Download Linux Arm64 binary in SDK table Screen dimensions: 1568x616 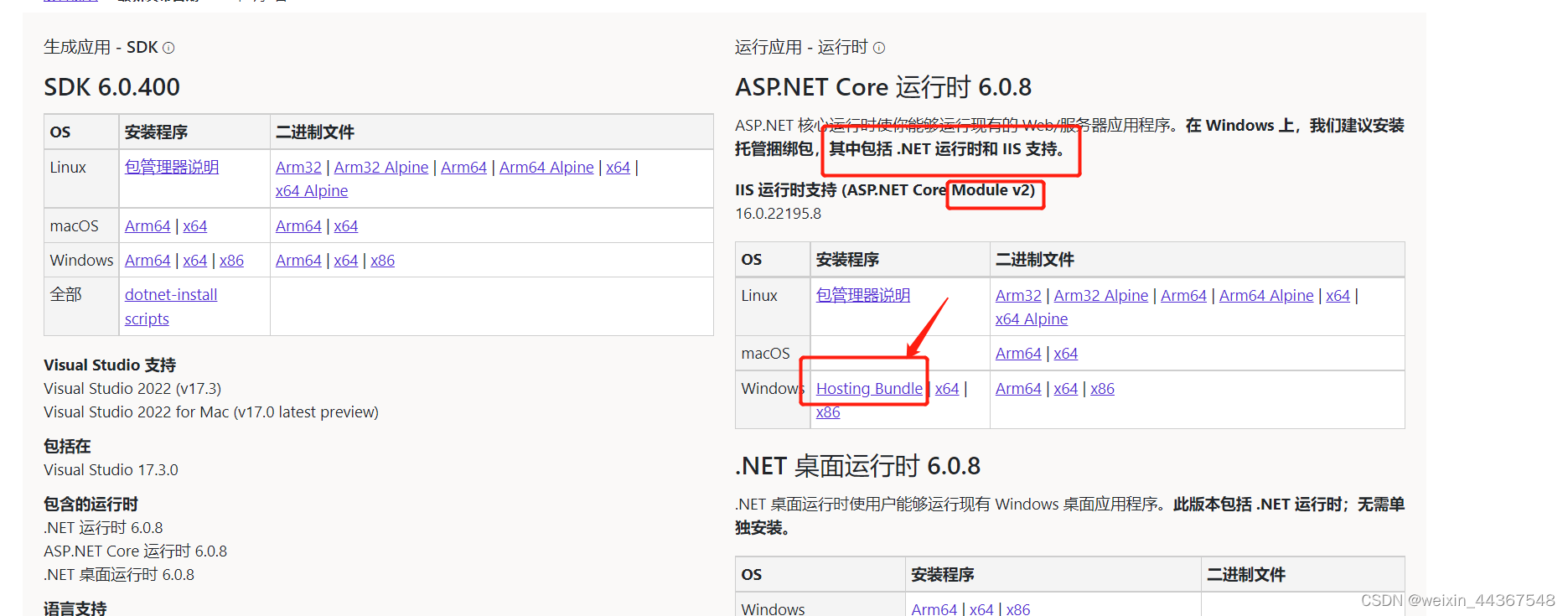(463, 167)
